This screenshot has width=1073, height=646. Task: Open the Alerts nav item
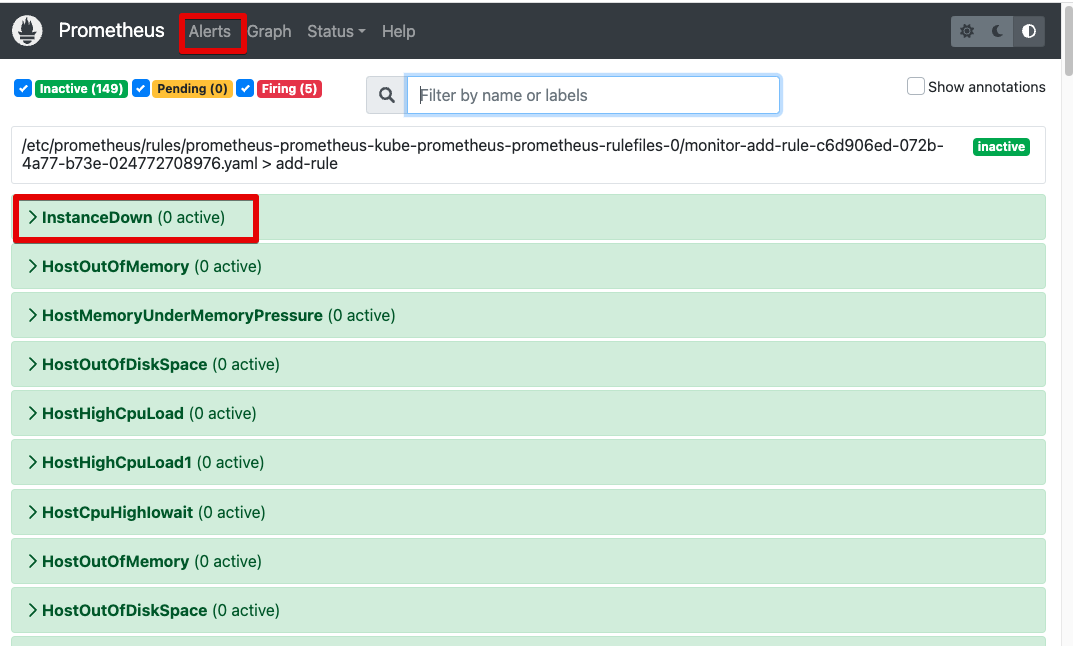click(209, 31)
